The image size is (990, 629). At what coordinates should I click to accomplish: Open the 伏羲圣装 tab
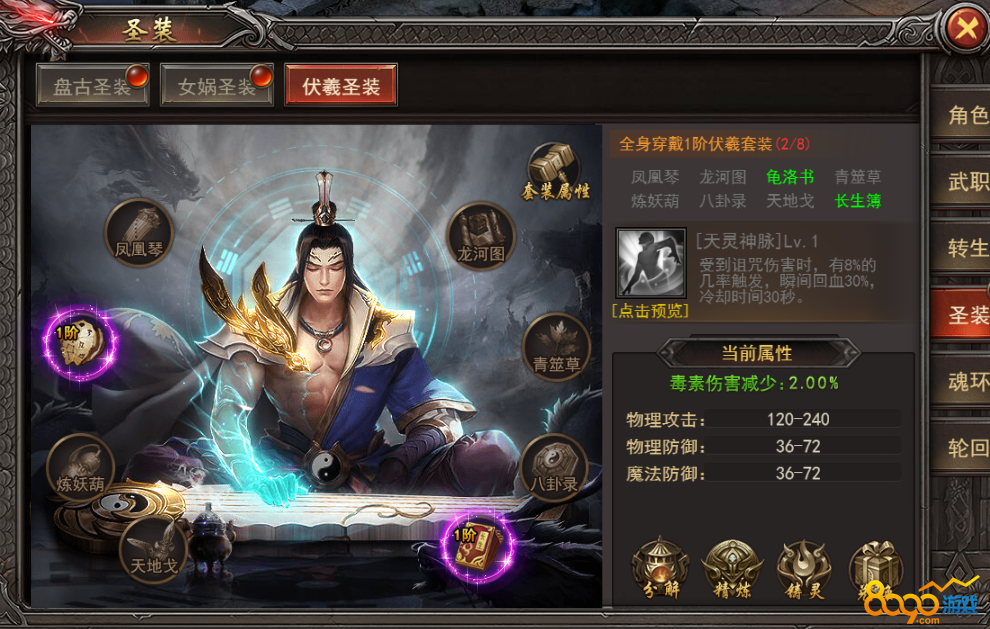341,85
